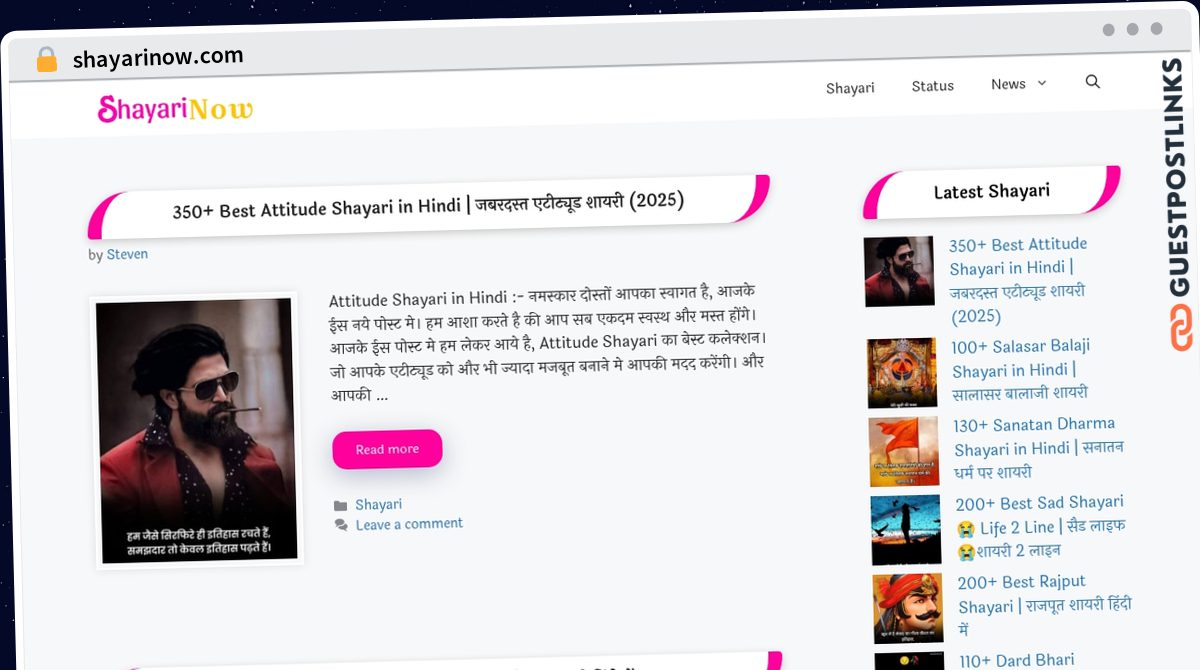Open the Shayari menu item
The width and height of the screenshot is (1200, 670).
[850, 88]
